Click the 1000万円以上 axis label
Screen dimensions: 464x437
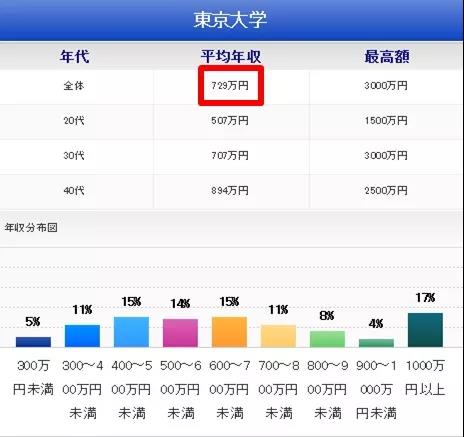pos(425,377)
